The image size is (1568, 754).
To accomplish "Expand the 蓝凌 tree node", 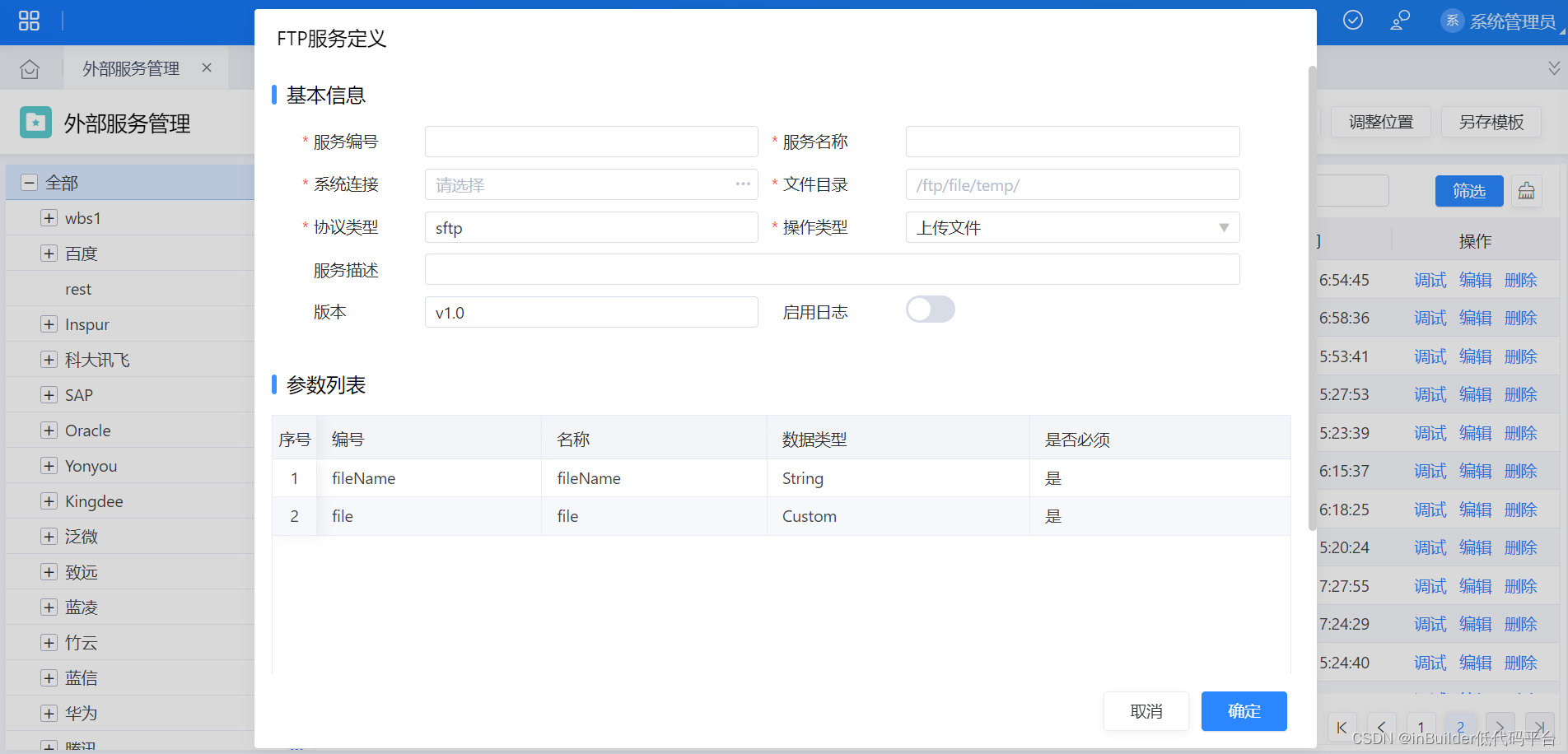I will [49, 607].
